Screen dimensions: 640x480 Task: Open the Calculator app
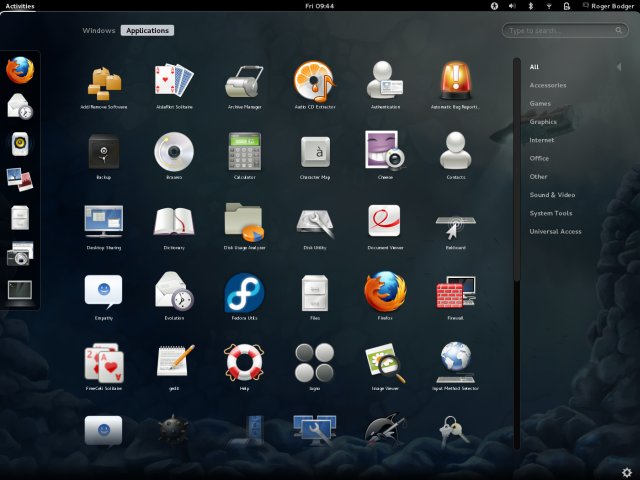244,155
